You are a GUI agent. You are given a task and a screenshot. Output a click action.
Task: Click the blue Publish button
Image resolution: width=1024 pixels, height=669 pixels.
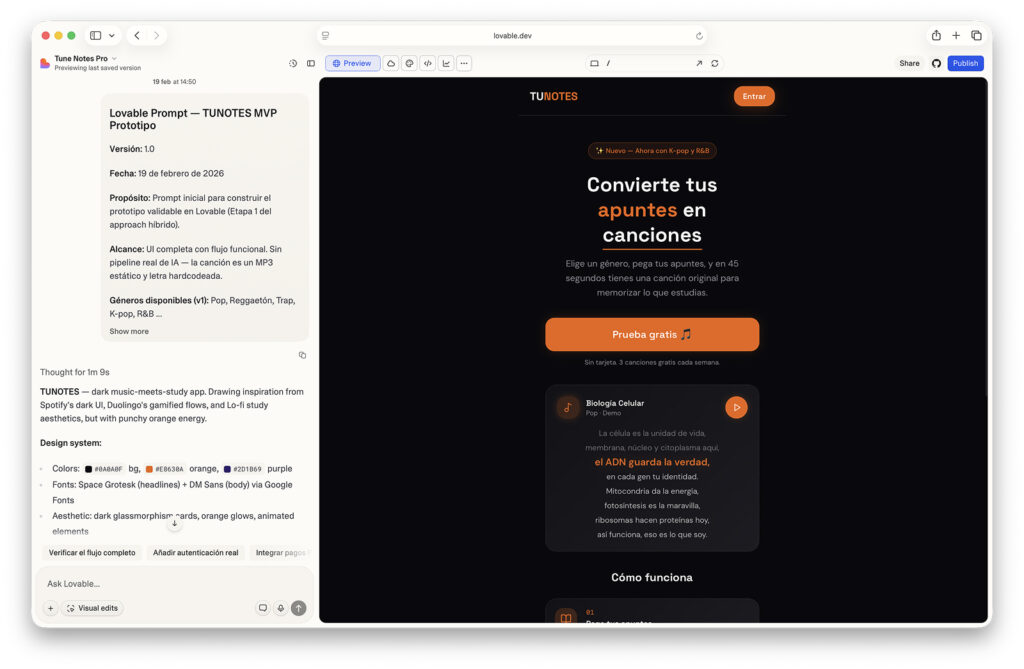(965, 63)
